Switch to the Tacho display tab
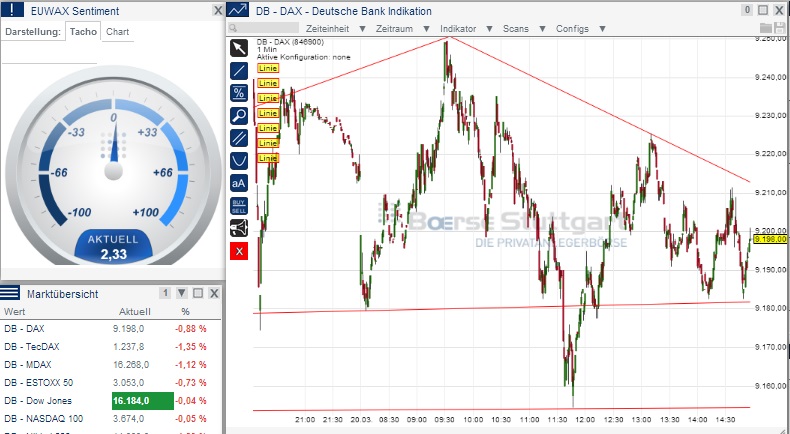 83,31
